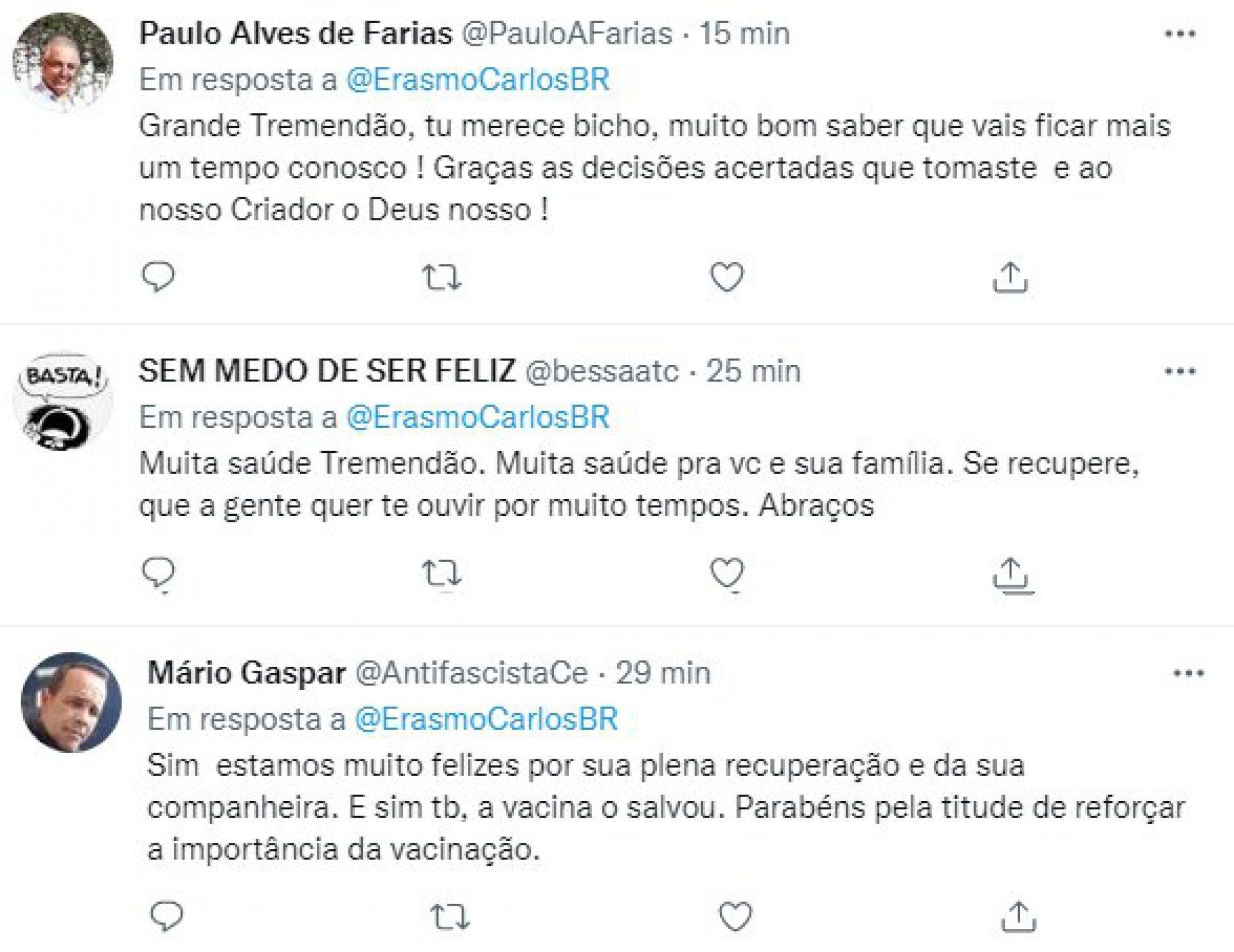Share the SEM MEDO DE SER FELIZ tweet
Viewport: 1234px width, 952px height.
point(1010,573)
